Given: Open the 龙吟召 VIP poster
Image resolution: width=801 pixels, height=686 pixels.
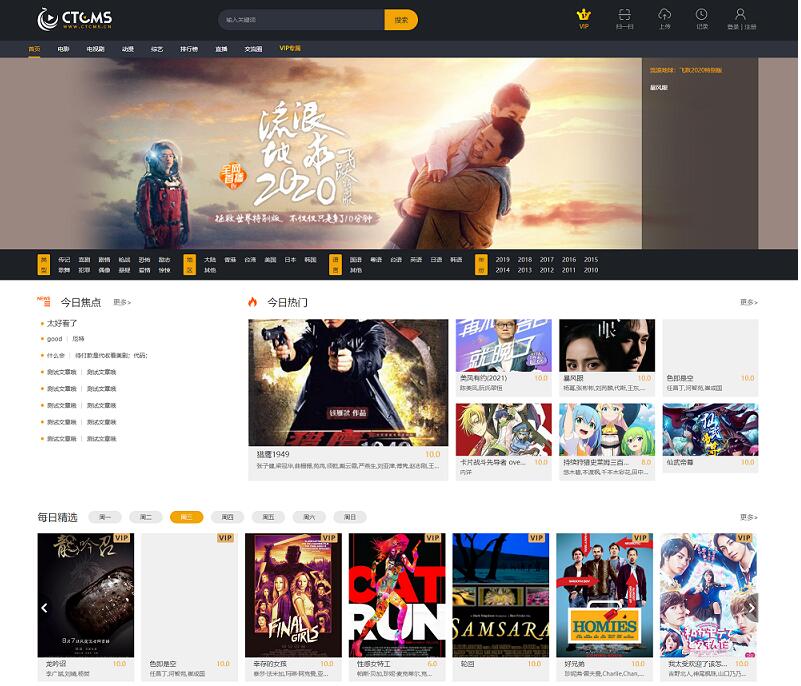Looking at the screenshot, I should 86,595.
